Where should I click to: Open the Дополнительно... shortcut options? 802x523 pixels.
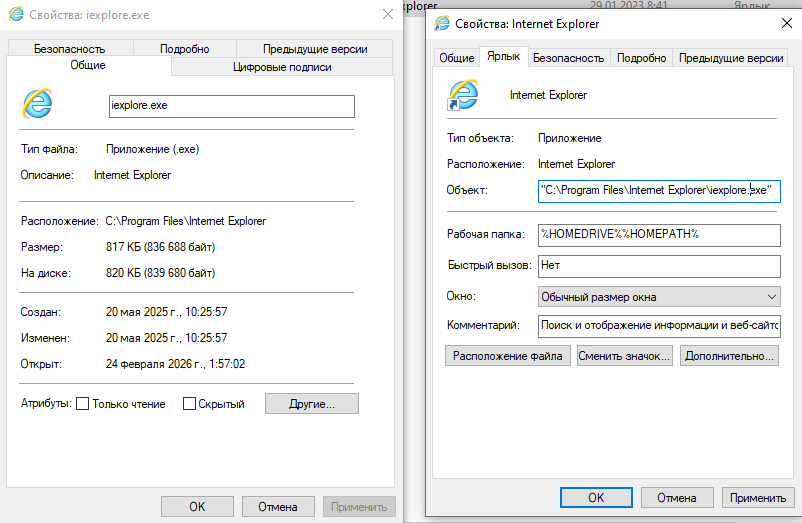coord(729,356)
